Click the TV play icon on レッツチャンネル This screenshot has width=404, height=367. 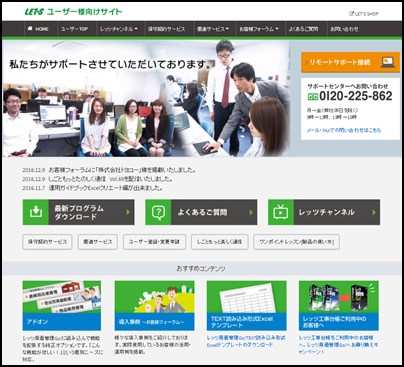(281, 212)
